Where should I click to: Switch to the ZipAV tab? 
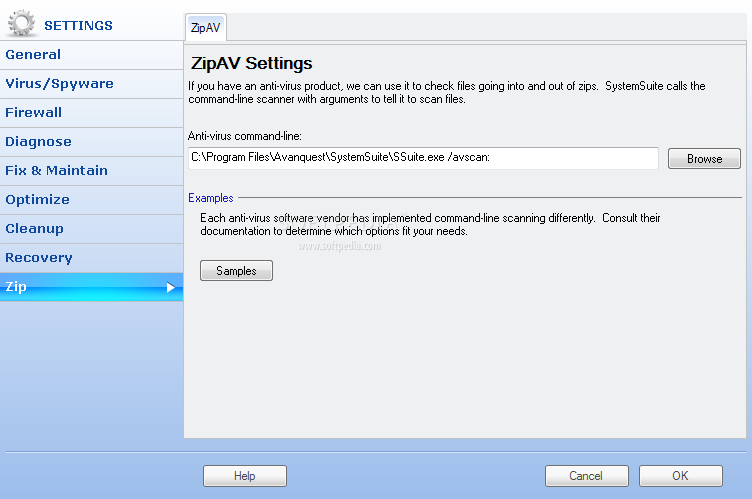coord(205,28)
